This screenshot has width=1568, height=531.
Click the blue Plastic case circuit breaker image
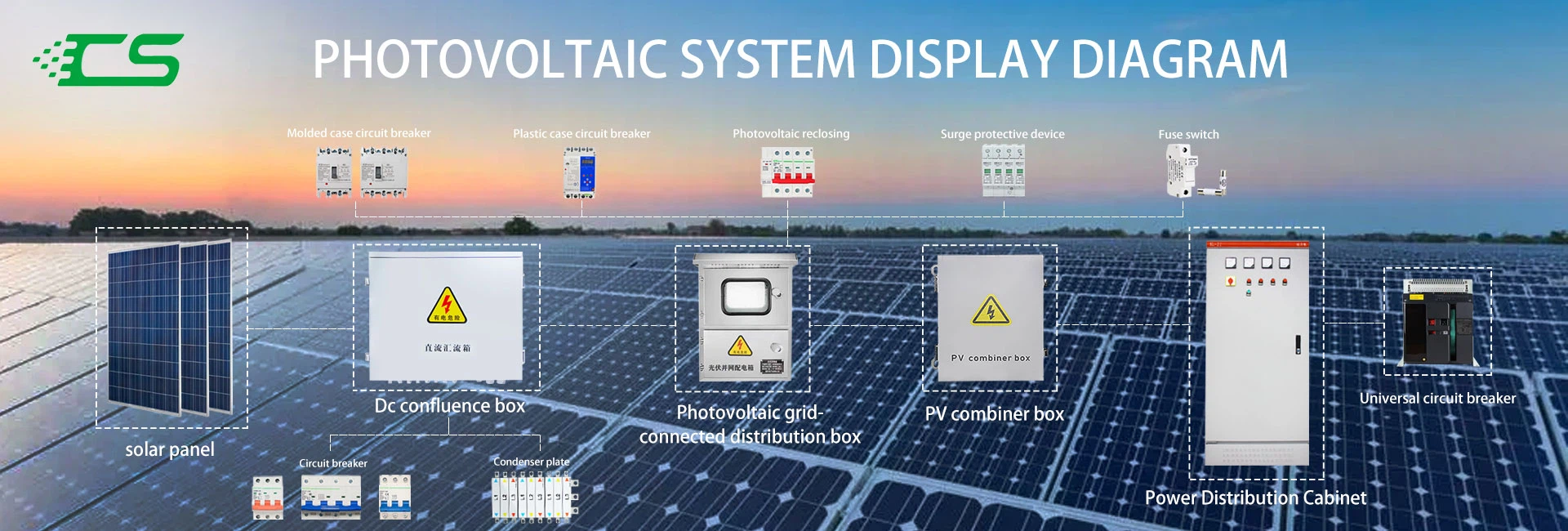click(580, 172)
